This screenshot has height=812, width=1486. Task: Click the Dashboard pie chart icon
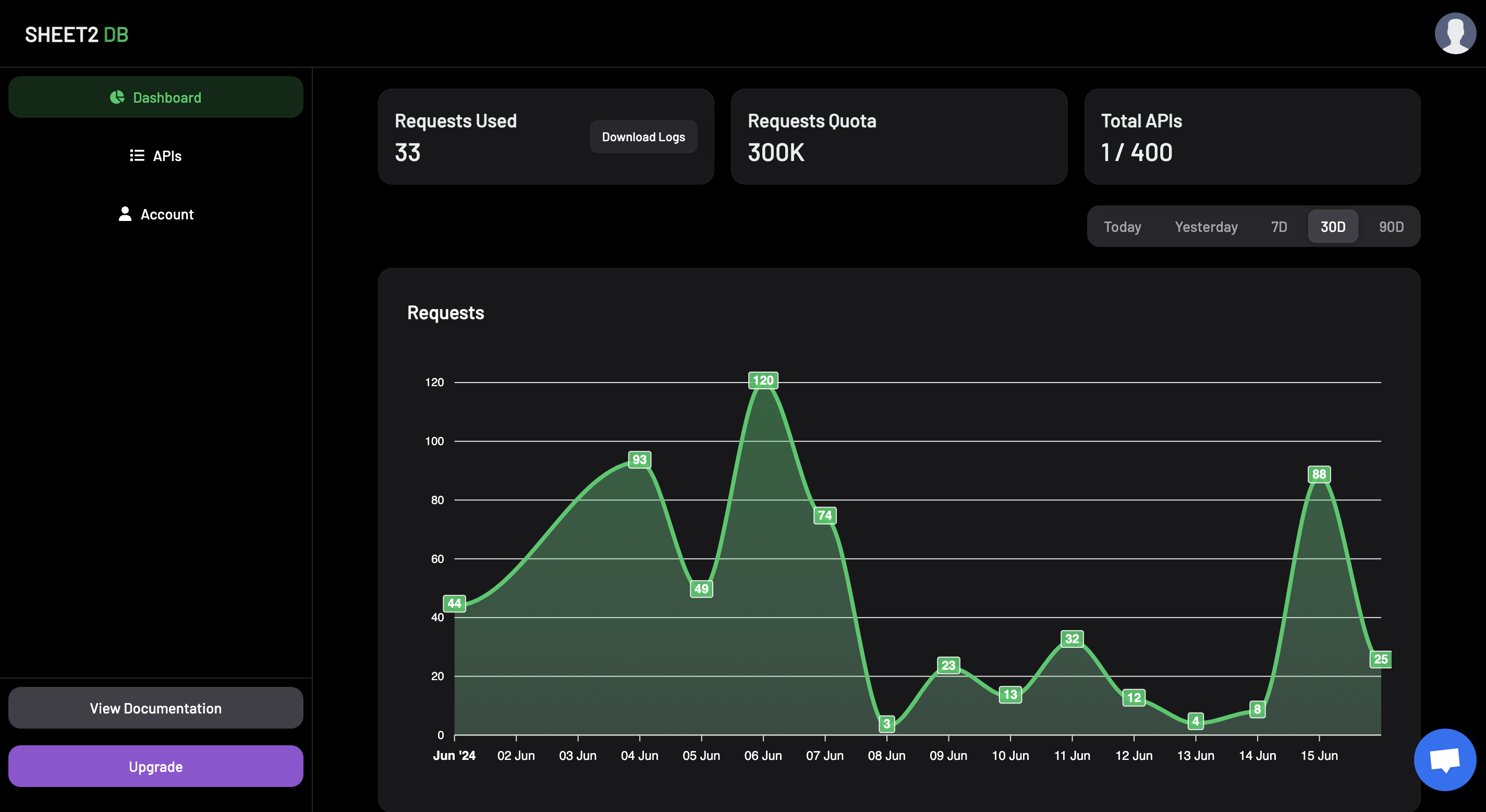(x=117, y=97)
